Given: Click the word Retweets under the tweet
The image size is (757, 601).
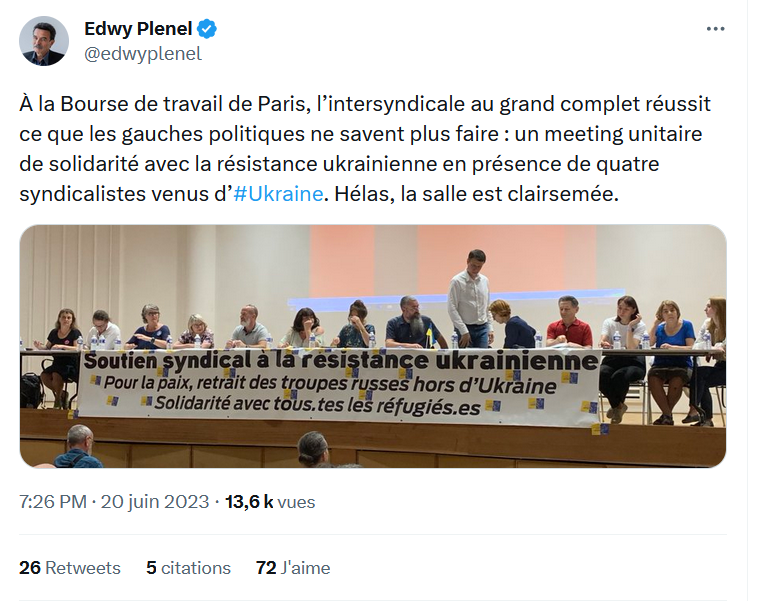Looking at the screenshot, I should (x=83, y=568).
